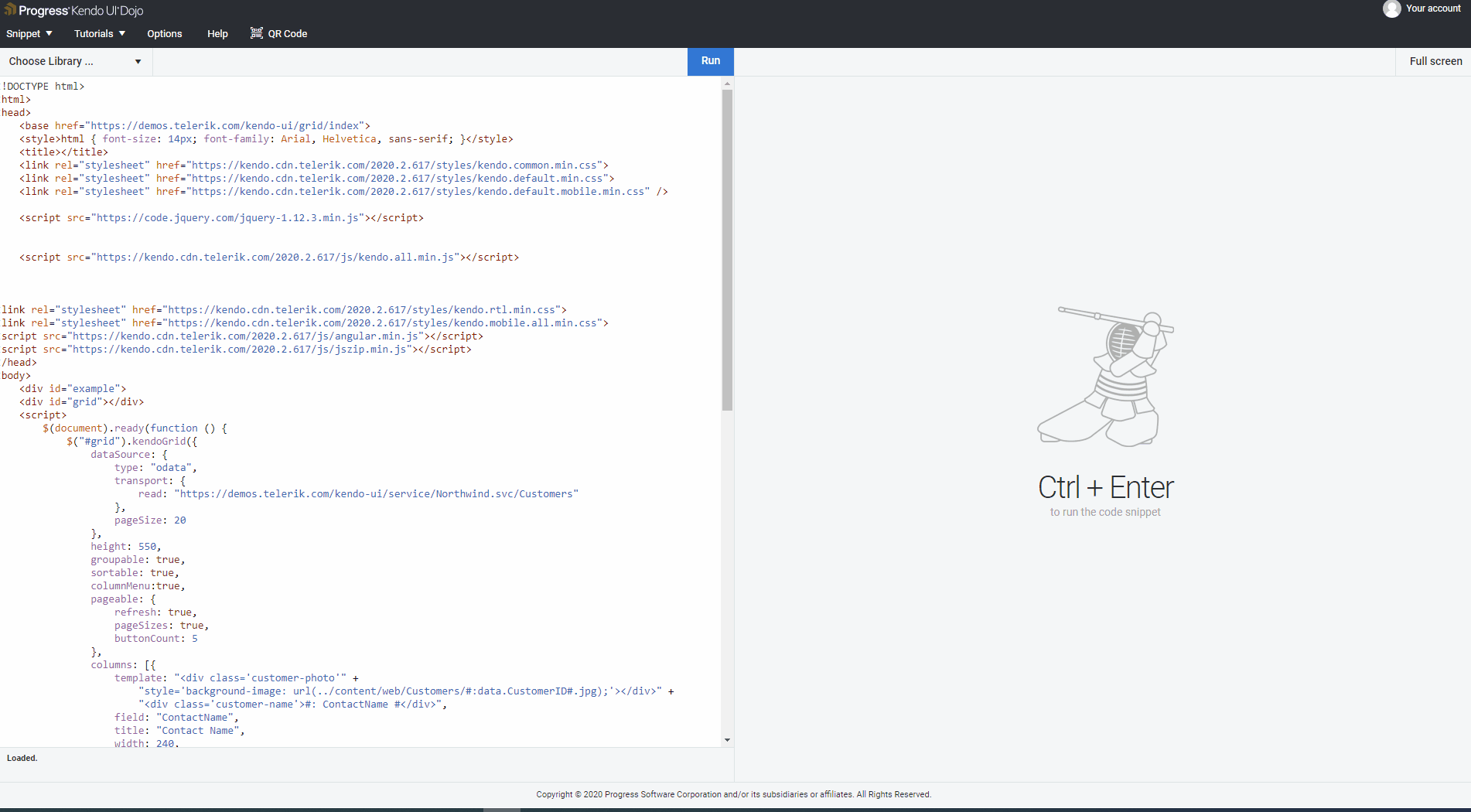
Task: Expand the Choose Library dropdown
Action: (76, 62)
